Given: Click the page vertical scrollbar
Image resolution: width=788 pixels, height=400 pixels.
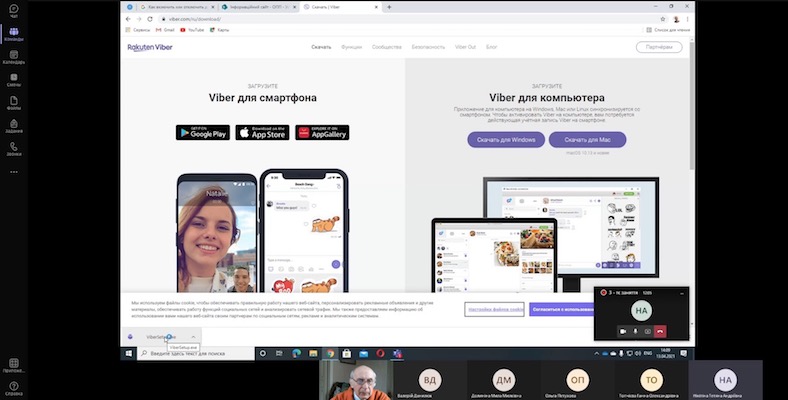Looking at the screenshot, I should 692,106.
